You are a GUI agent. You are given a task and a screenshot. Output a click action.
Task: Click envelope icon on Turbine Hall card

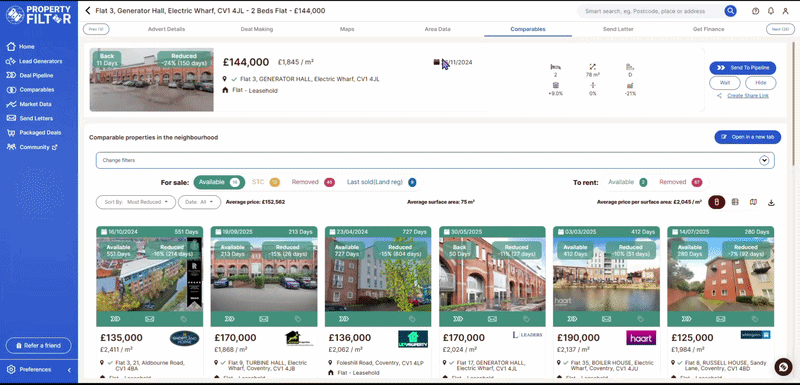tap(264, 319)
